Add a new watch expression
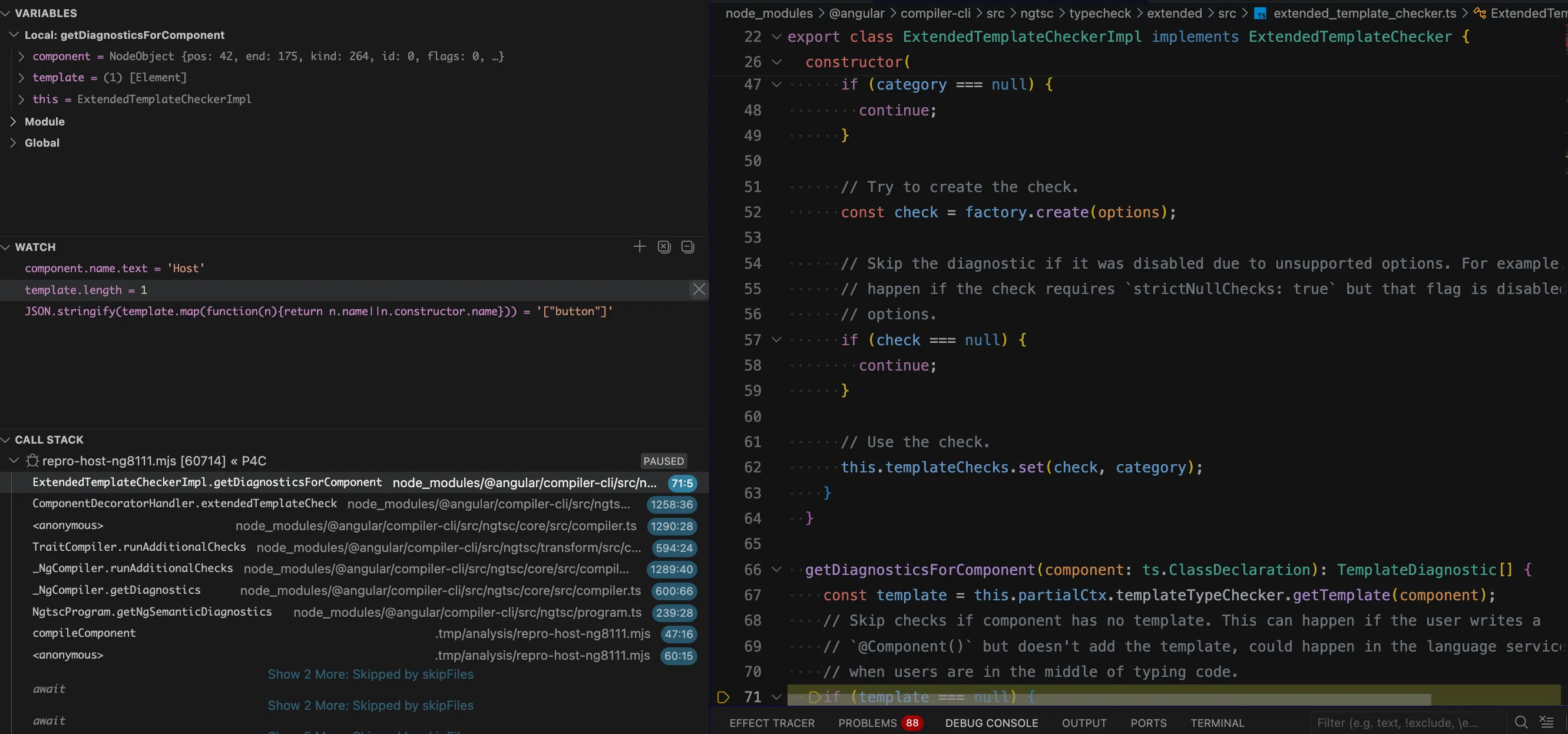 click(639, 246)
